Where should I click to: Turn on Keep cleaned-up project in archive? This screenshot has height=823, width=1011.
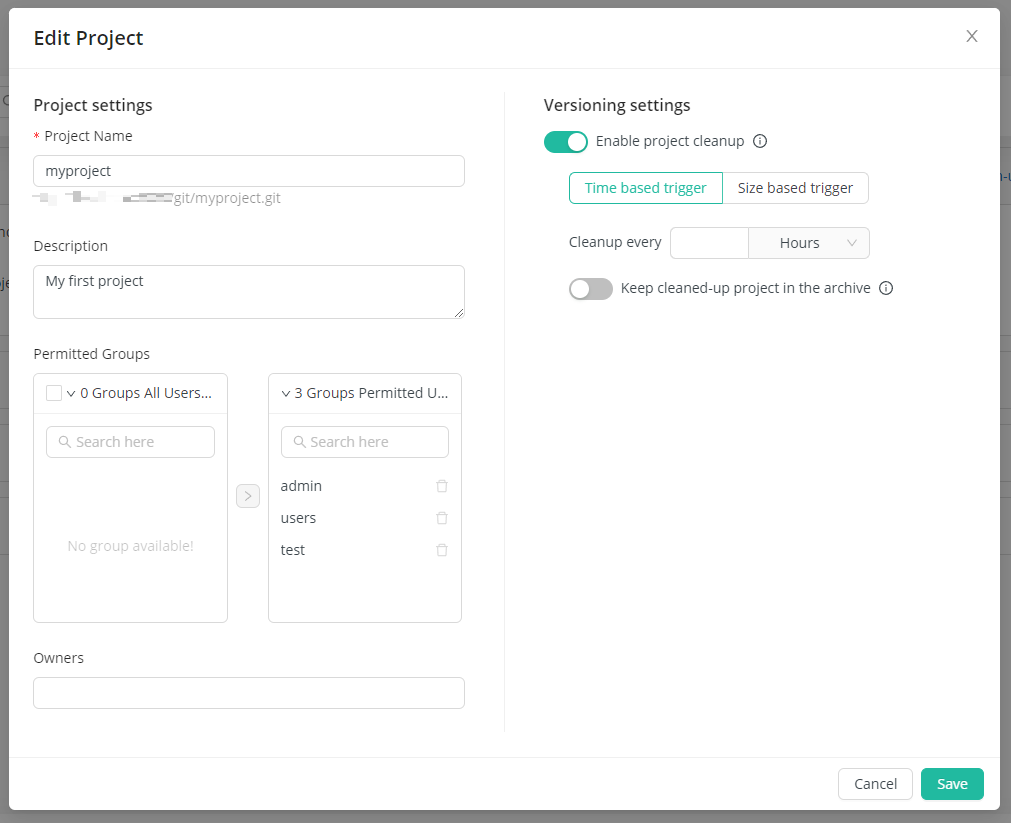(590, 289)
